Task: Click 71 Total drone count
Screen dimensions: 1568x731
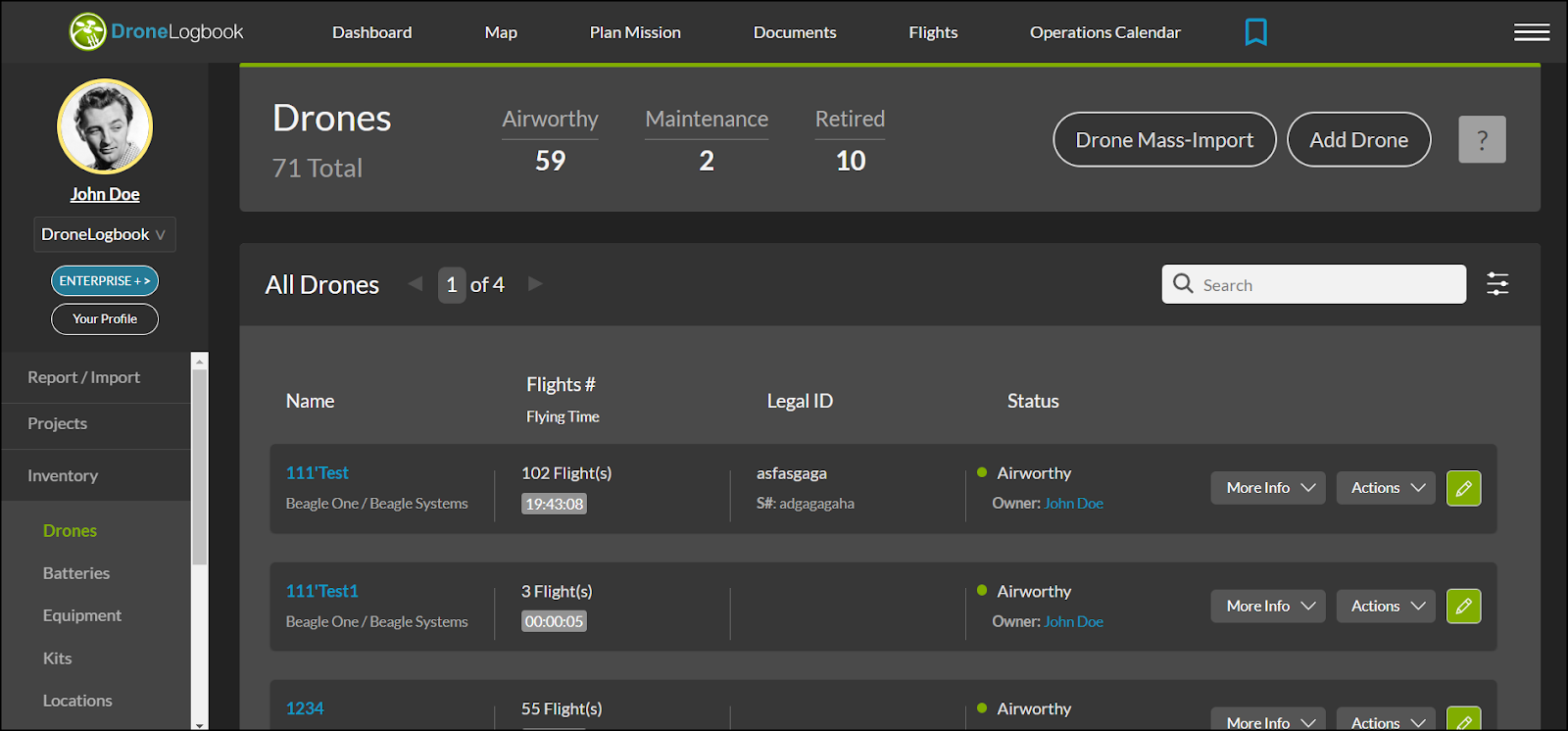Action: point(318,169)
